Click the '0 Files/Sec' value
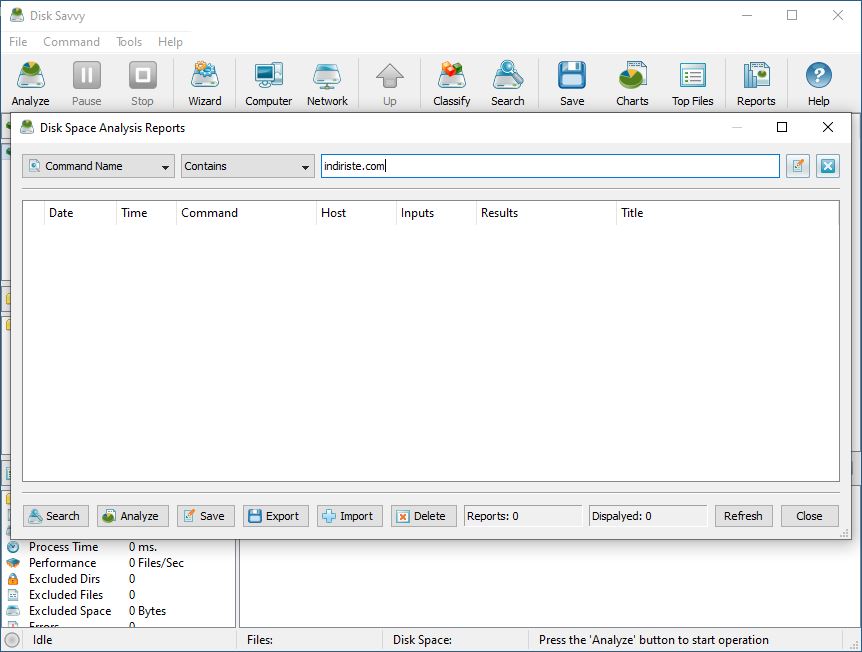 [156, 563]
